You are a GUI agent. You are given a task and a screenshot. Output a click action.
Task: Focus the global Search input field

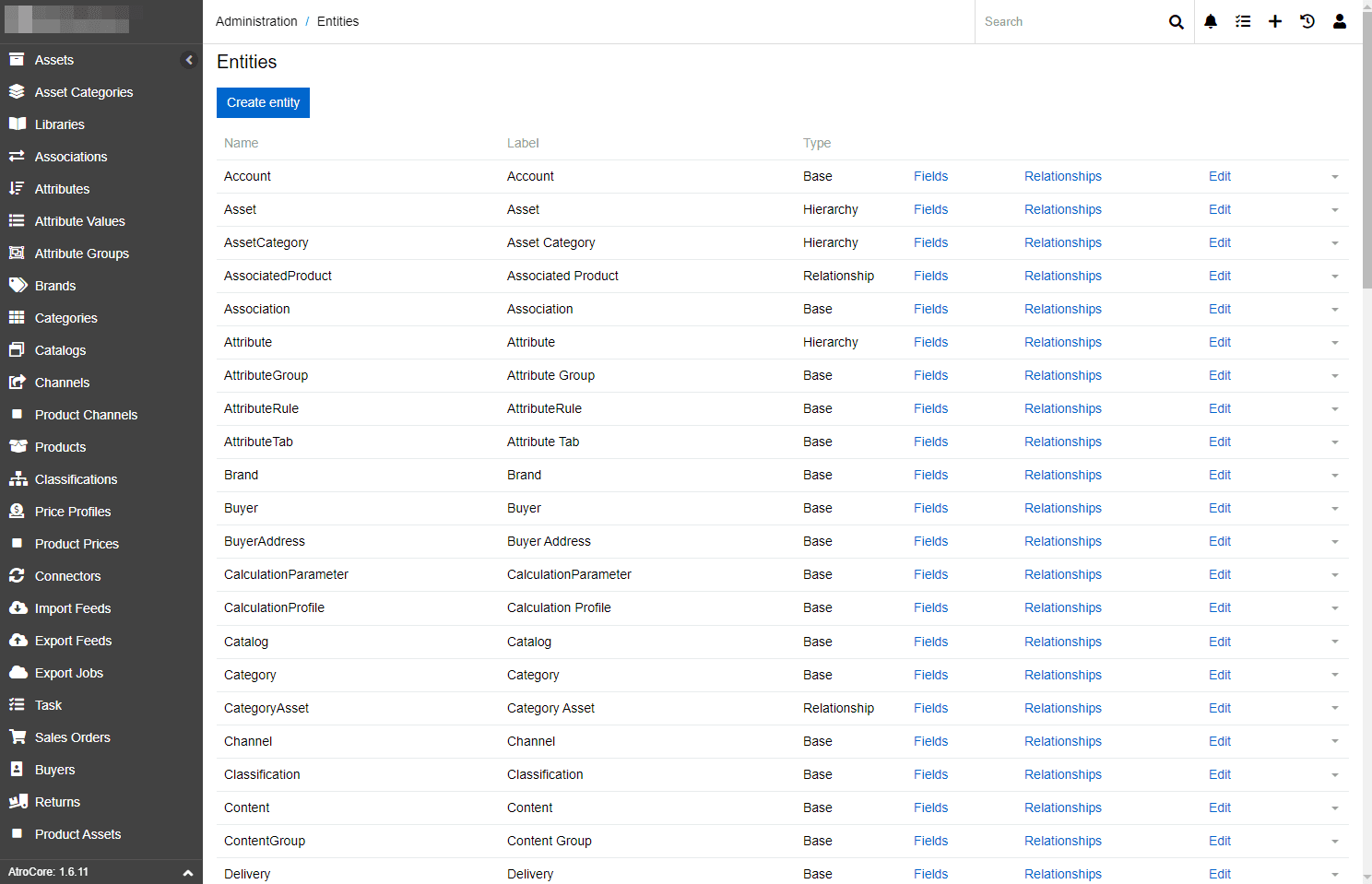click(x=1070, y=22)
